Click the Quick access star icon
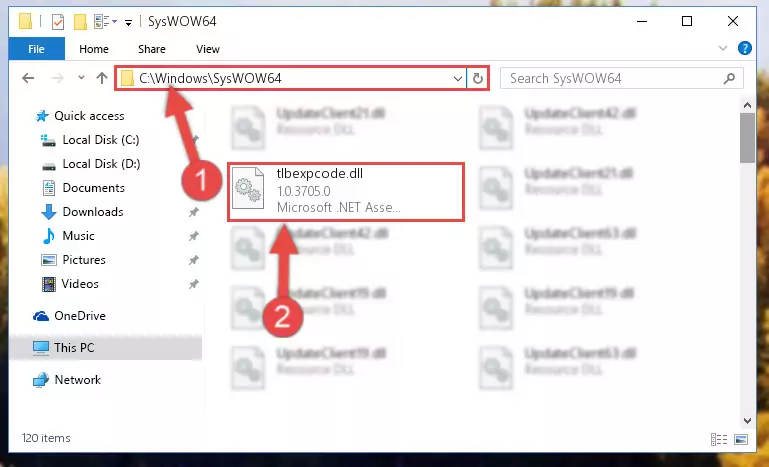 click(x=42, y=116)
